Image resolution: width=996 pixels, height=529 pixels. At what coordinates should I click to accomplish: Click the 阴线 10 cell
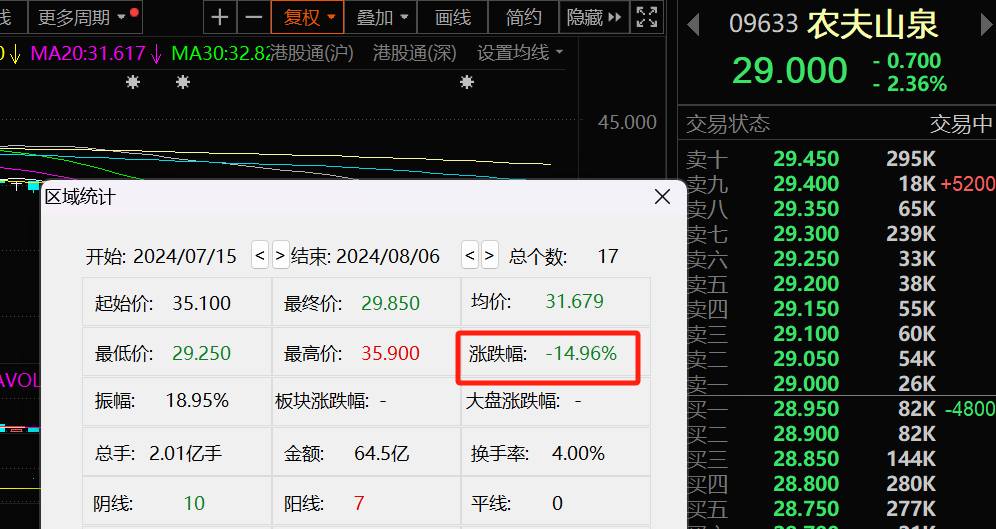[177, 502]
